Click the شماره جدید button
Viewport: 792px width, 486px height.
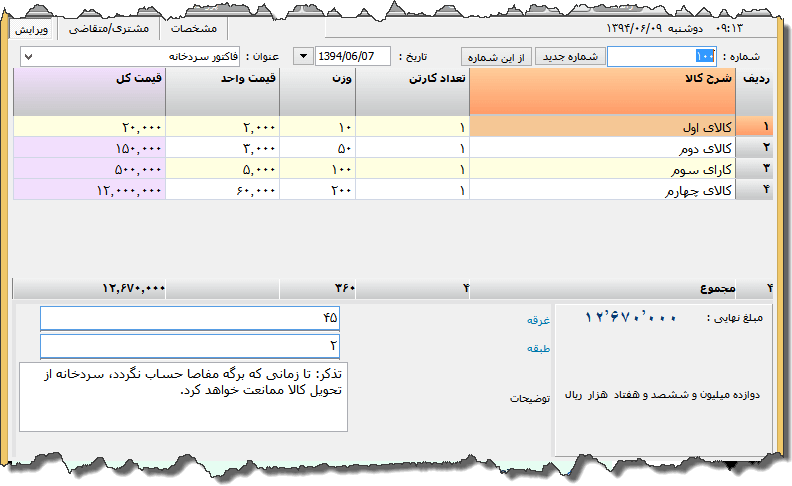point(569,56)
